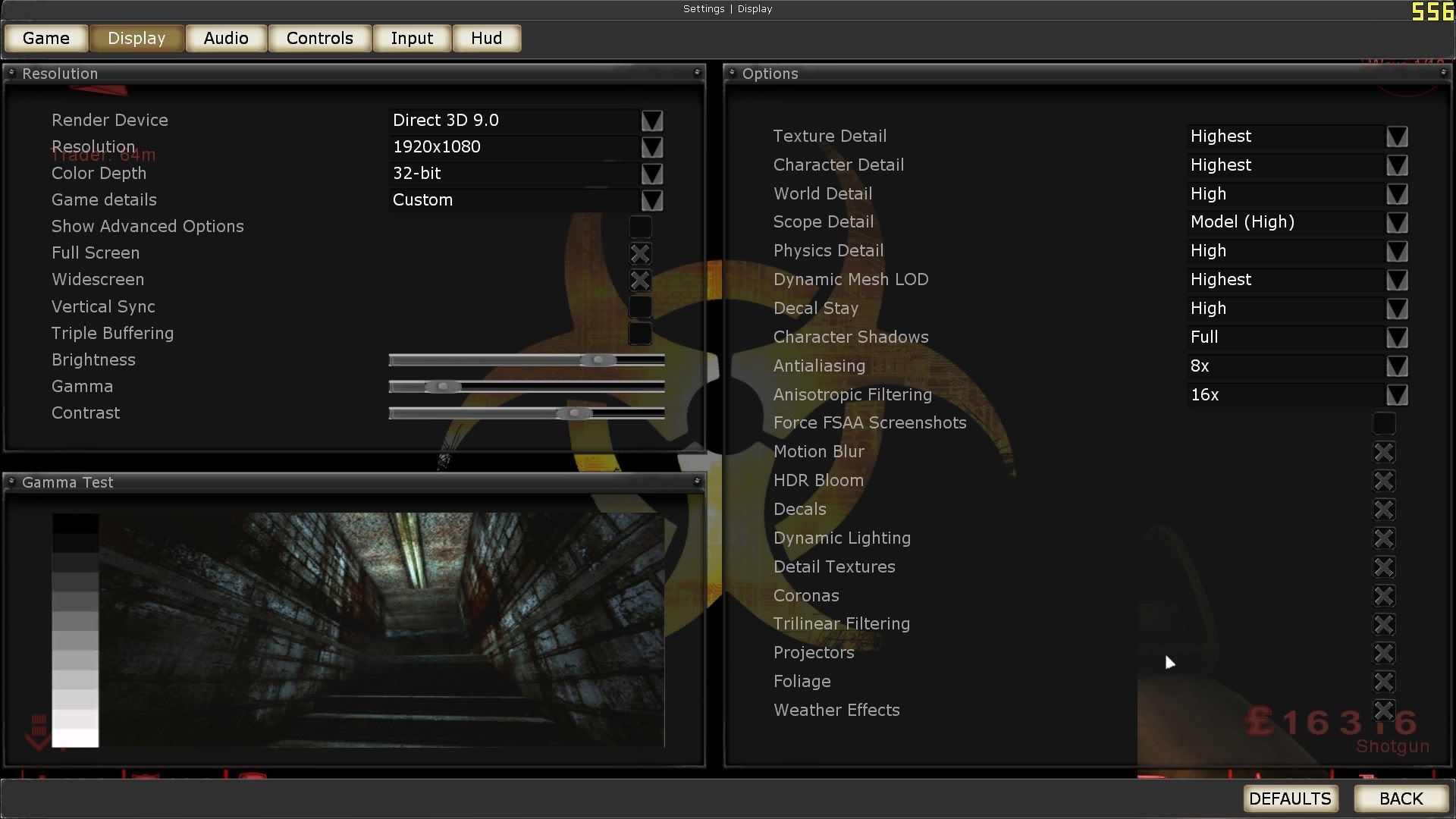Viewport: 1456px width, 819px height.
Task: Expand the Render Device dropdown
Action: click(x=652, y=121)
